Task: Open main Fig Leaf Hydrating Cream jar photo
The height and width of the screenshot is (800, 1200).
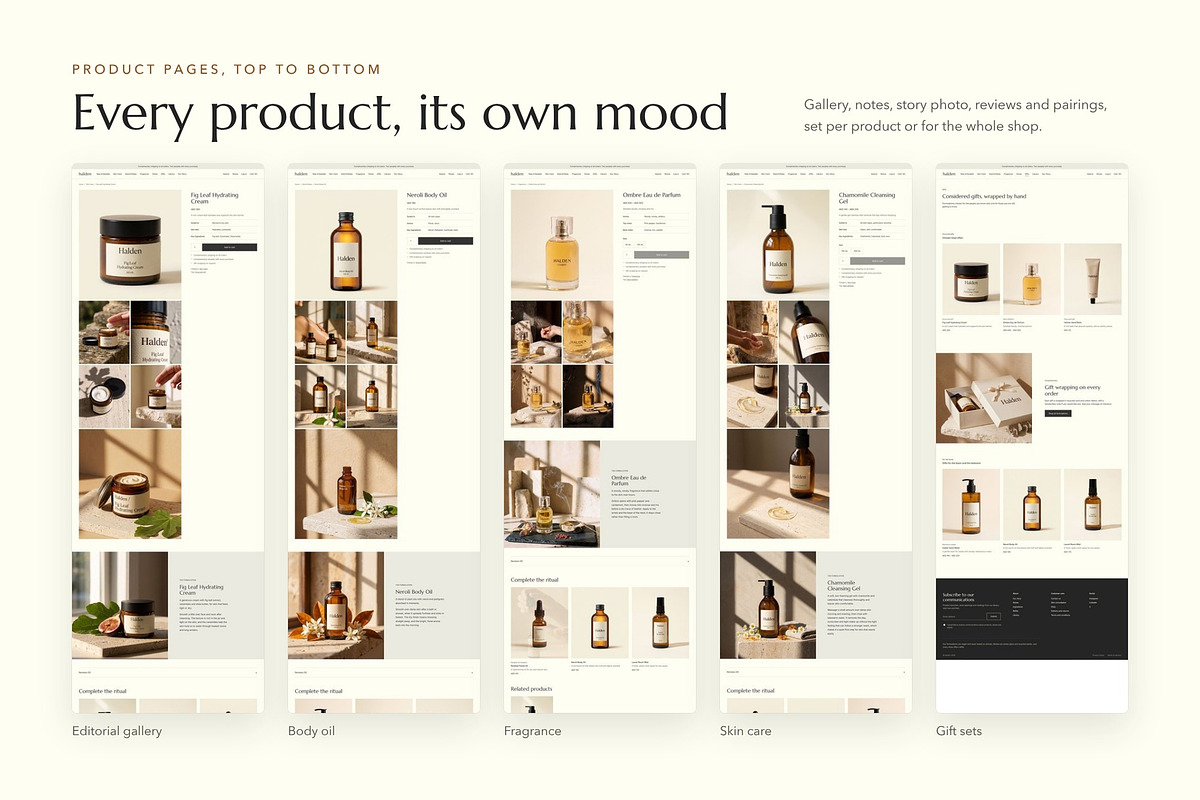Action: click(130, 244)
